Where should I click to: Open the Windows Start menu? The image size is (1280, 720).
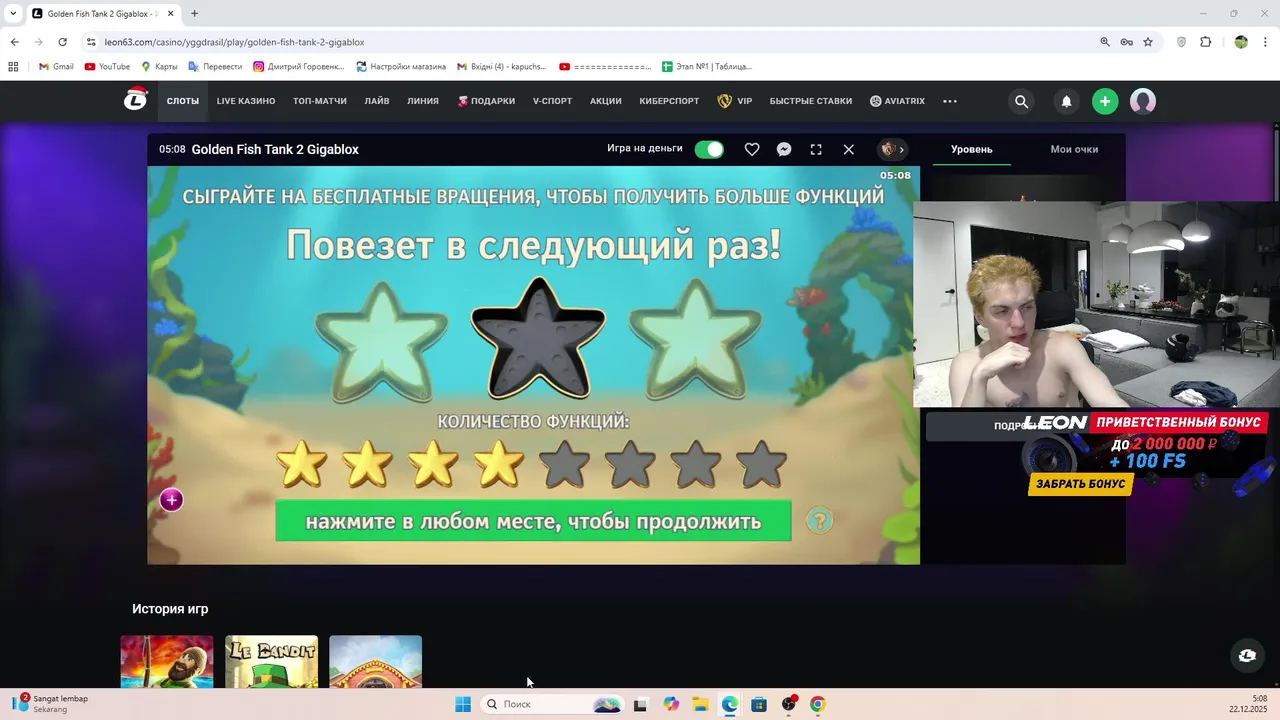click(462, 704)
